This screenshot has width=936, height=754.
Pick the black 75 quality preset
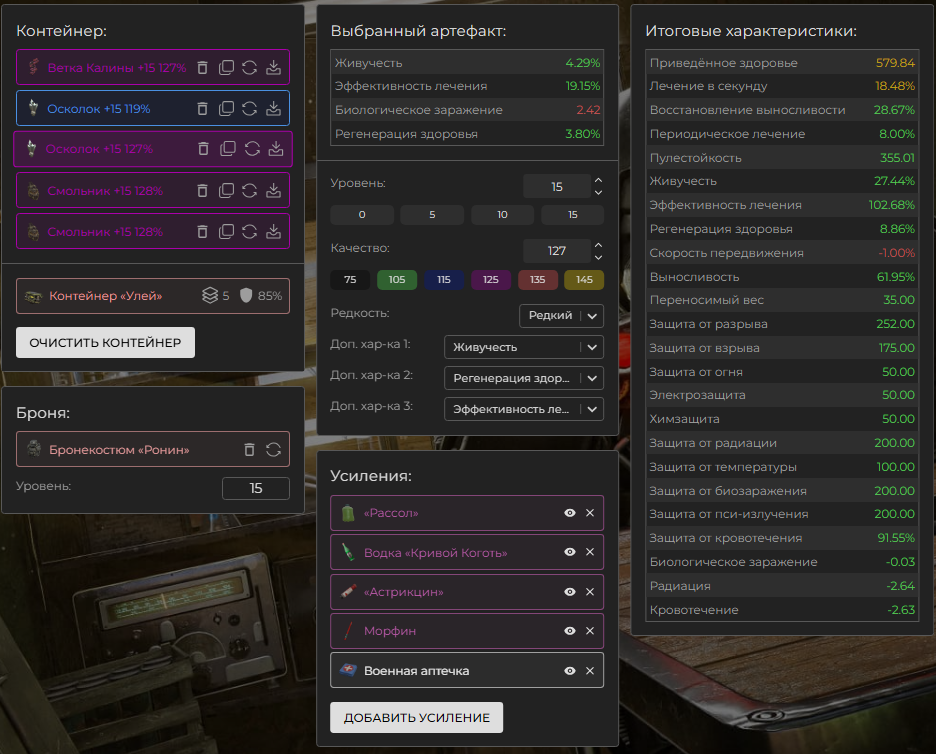tap(350, 279)
